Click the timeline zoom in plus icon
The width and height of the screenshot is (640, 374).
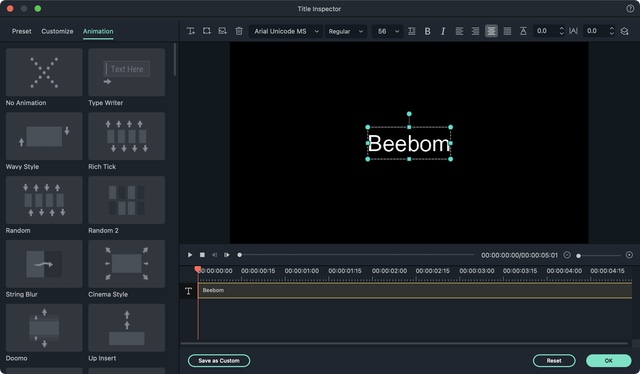(x=629, y=255)
